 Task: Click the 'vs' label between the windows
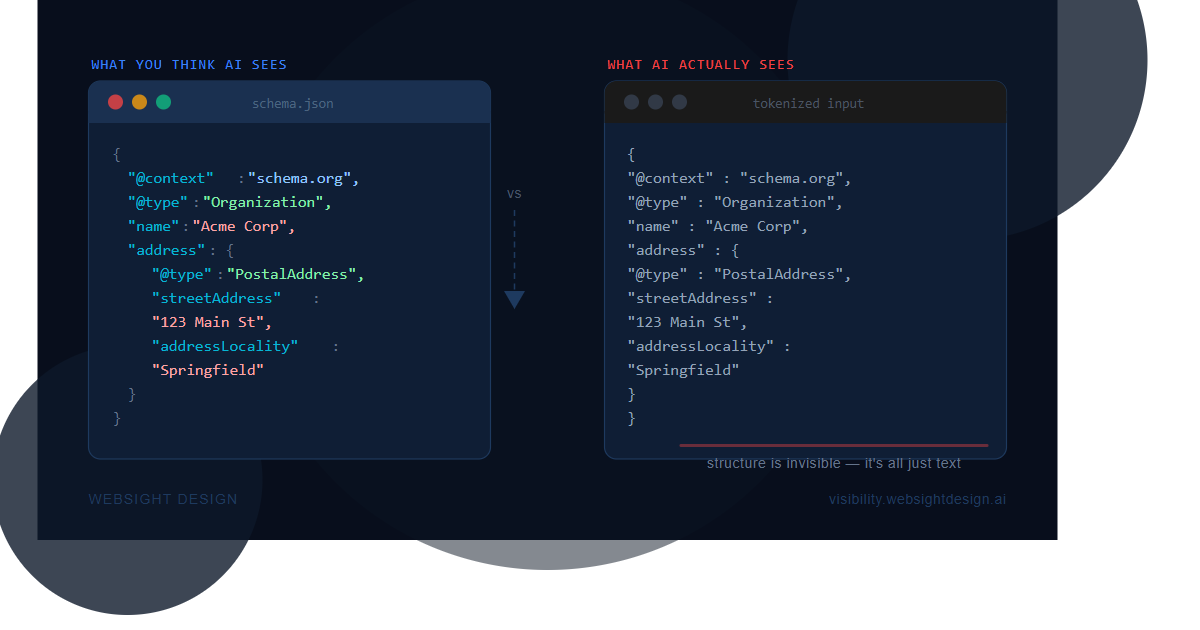click(514, 194)
